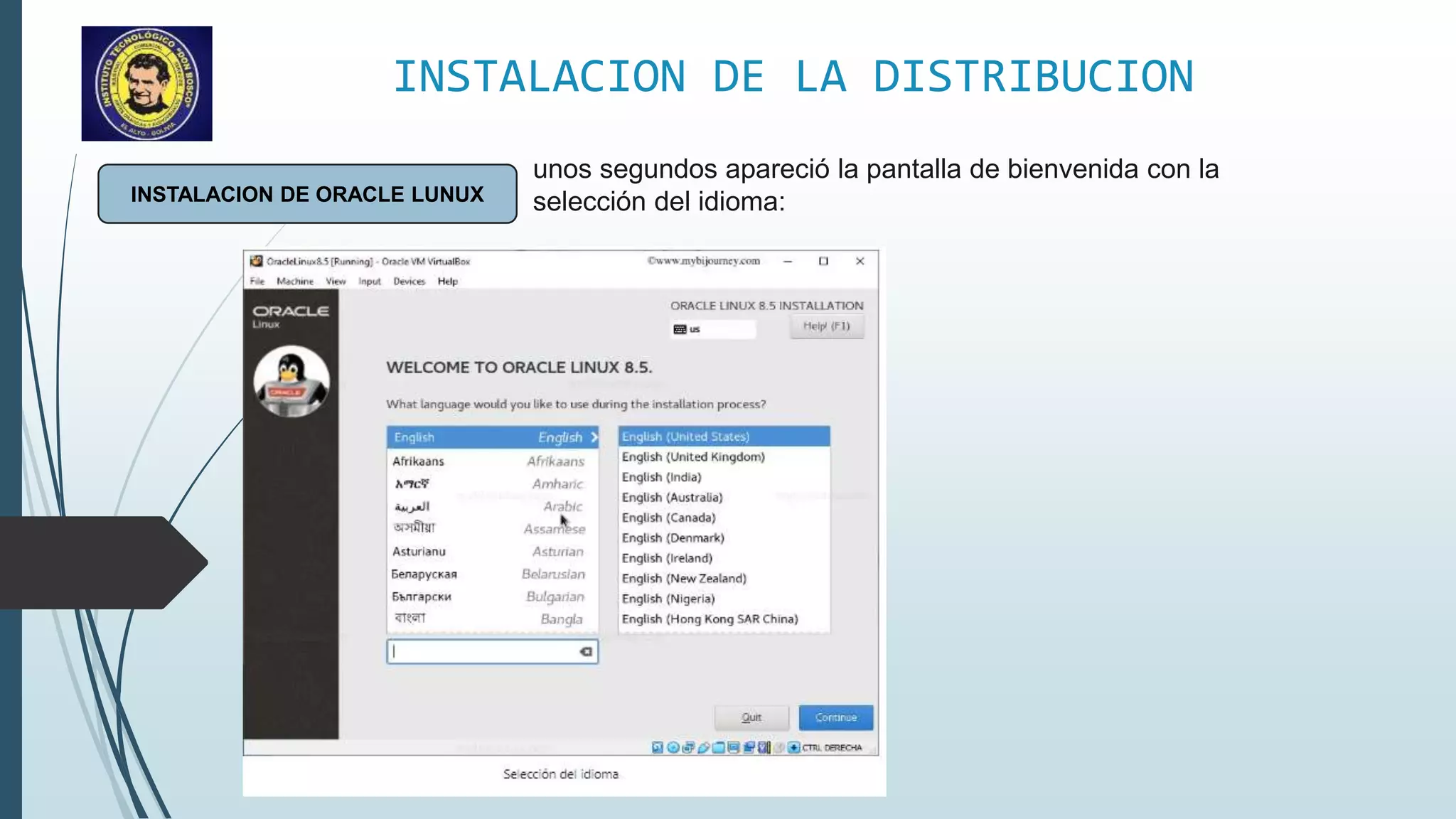Select English (Ireland) locale
This screenshot has width=1456, height=819.
pos(724,558)
